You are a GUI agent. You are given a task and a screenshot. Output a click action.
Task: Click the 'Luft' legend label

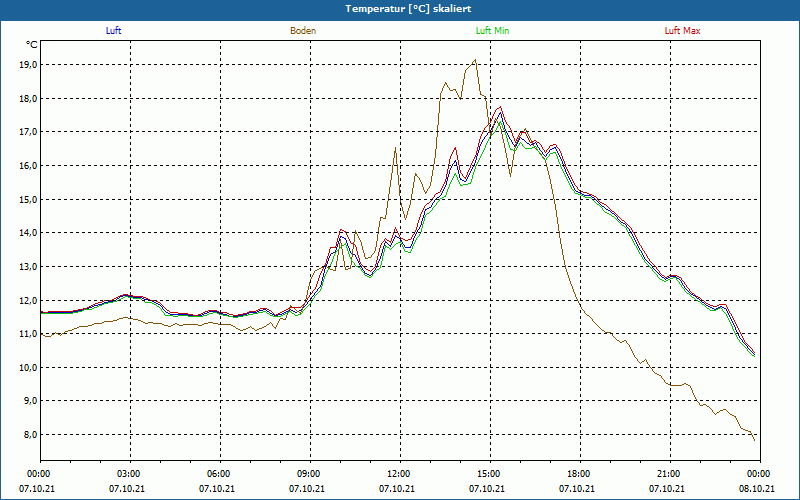coord(113,31)
